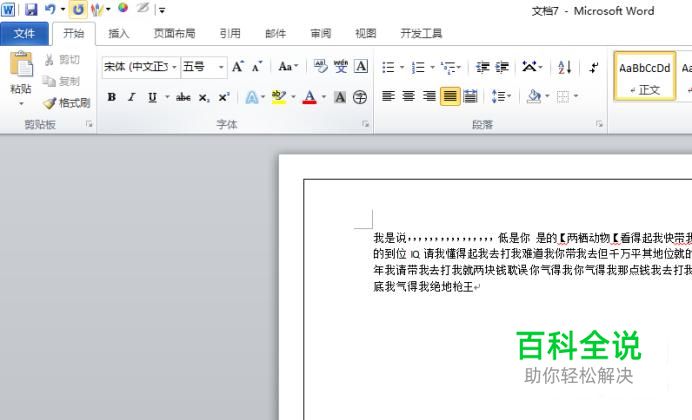The image size is (692, 420).
Task: Apply red font color
Action: (310, 97)
